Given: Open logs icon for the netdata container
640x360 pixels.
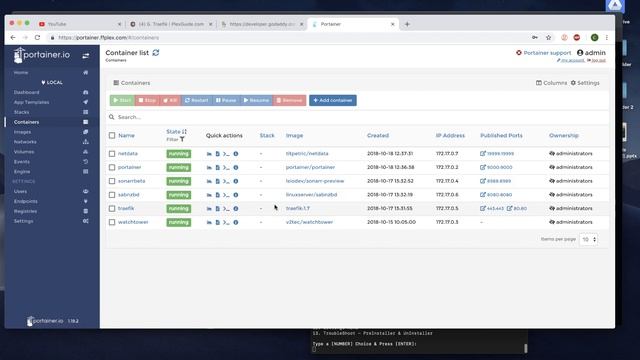Looking at the screenshot, I should [218, 154].
